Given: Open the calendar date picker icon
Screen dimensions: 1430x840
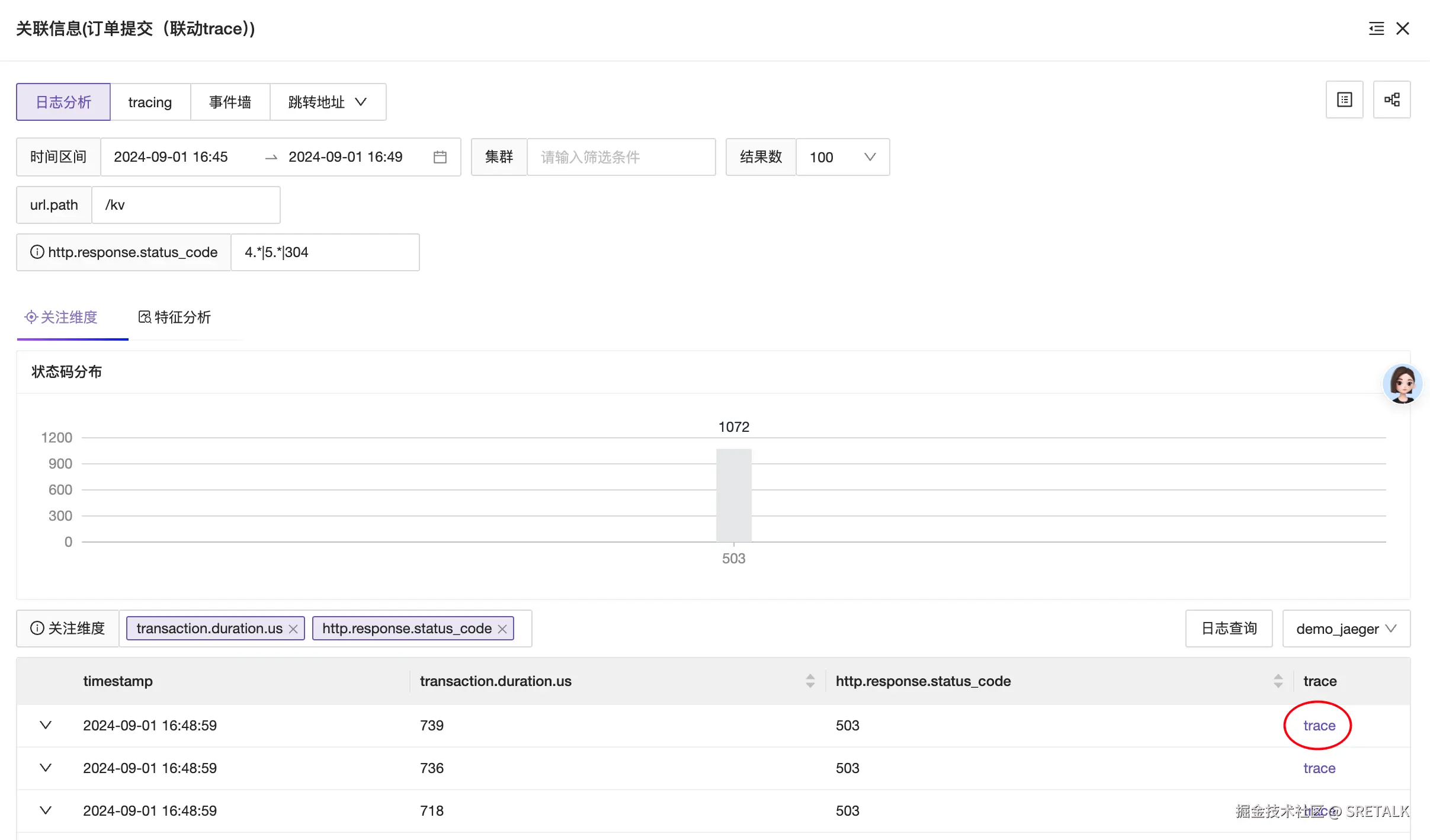Looking at the screenshot, I should (440, 157).
